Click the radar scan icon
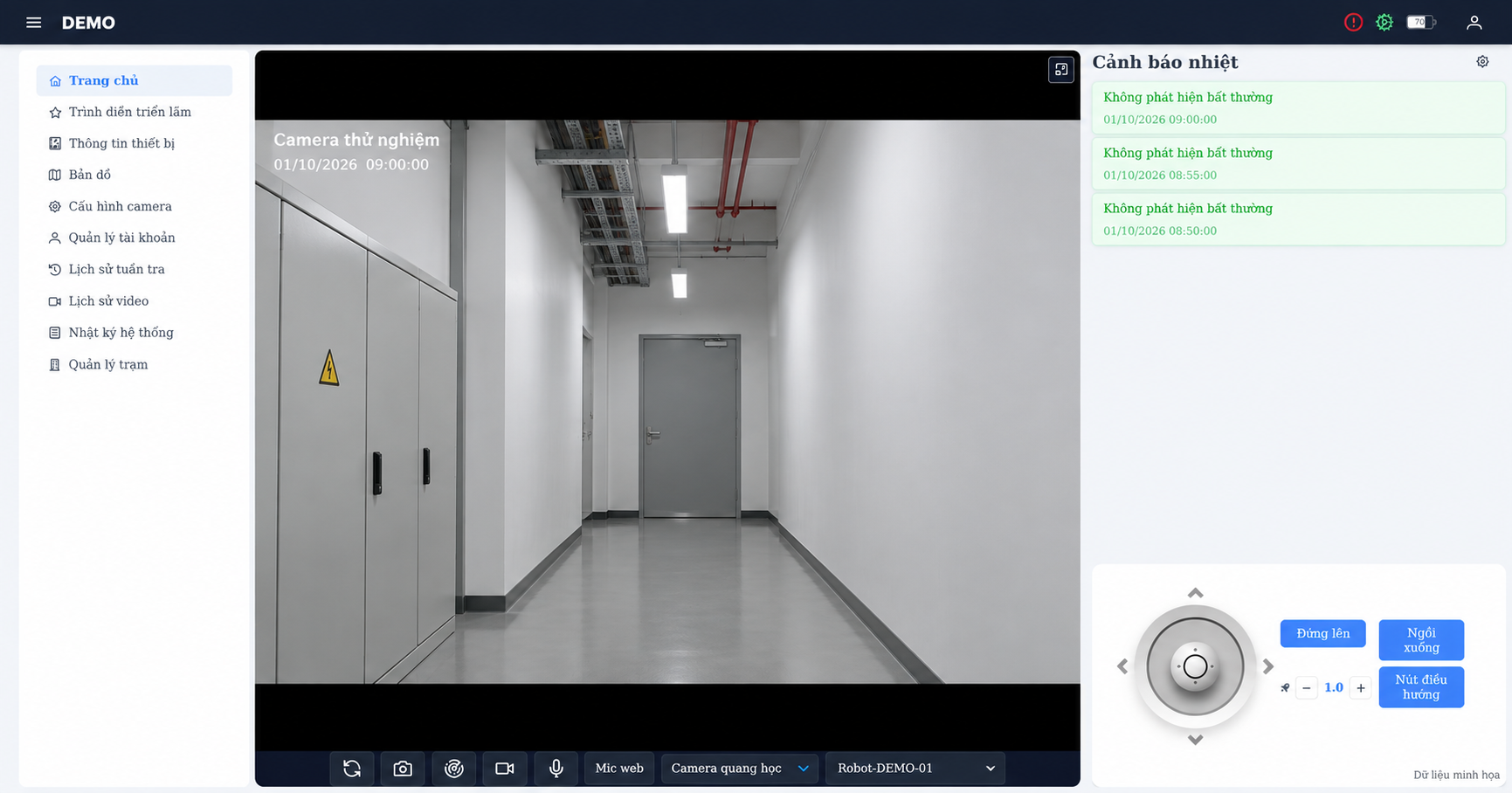1512x793 pixels. tap(454, 769)
